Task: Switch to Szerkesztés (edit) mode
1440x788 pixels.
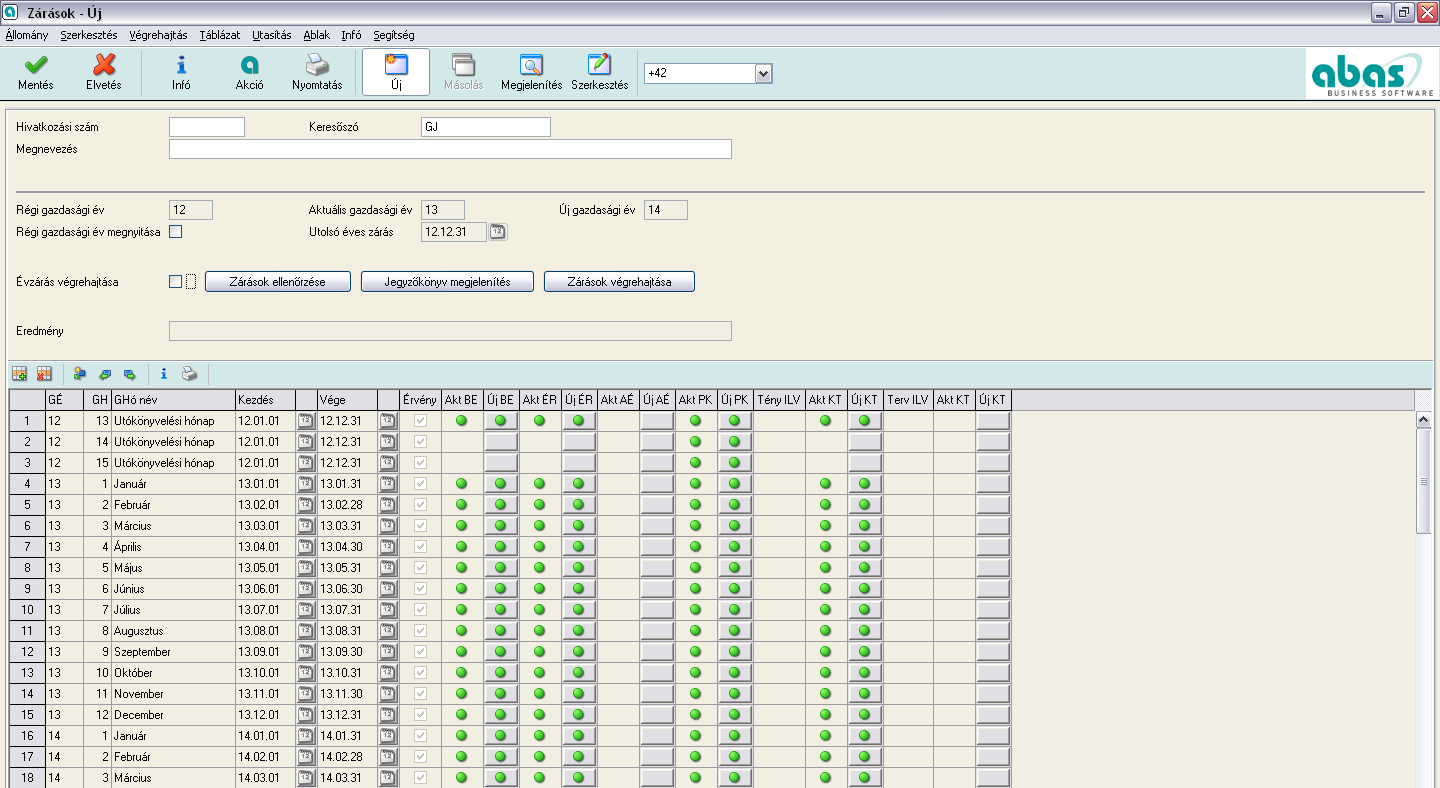Action: pyautogui.click(x=599, y=65)
